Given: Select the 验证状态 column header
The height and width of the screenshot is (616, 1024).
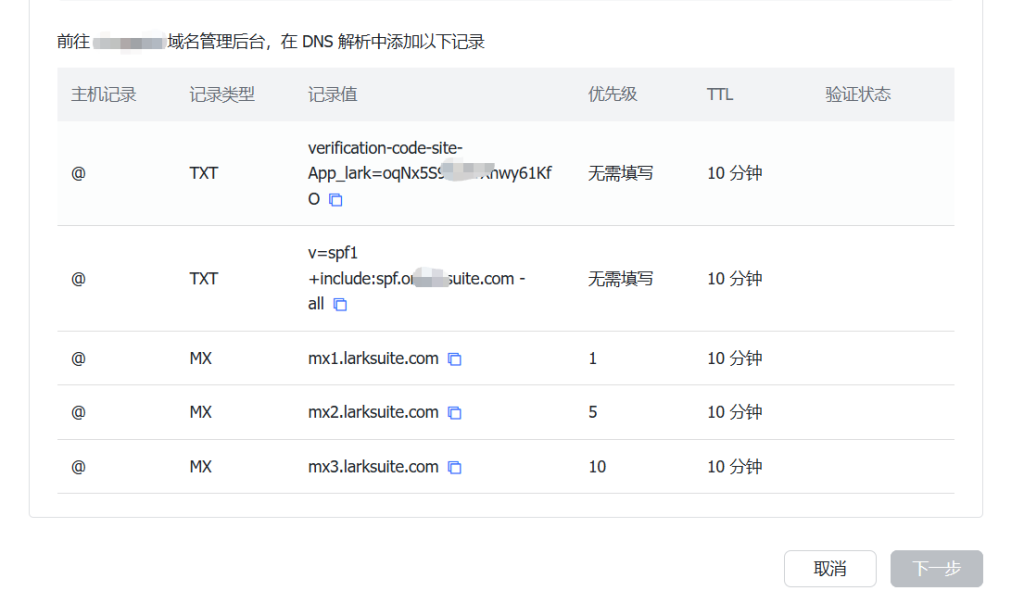Looking at the screenshot, I should pyautogui.click(x=858, y=95).
